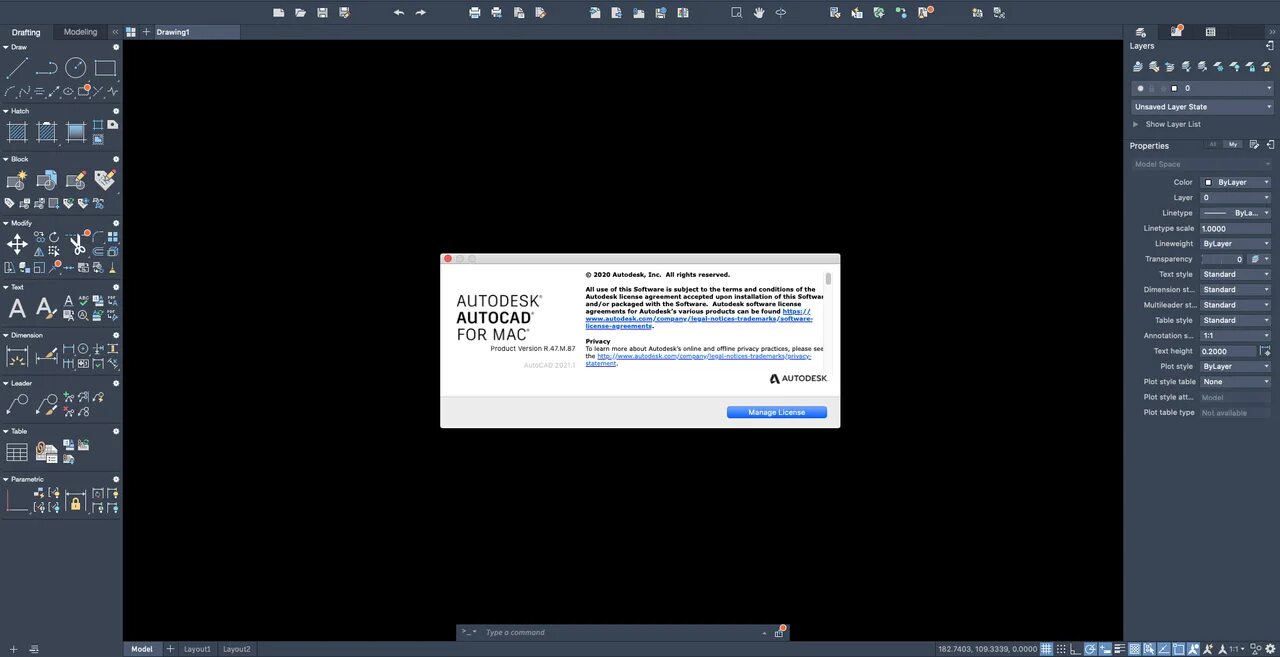Select the Polyline tool
Screen dimensions: 1280x657
tap(46, 68)
